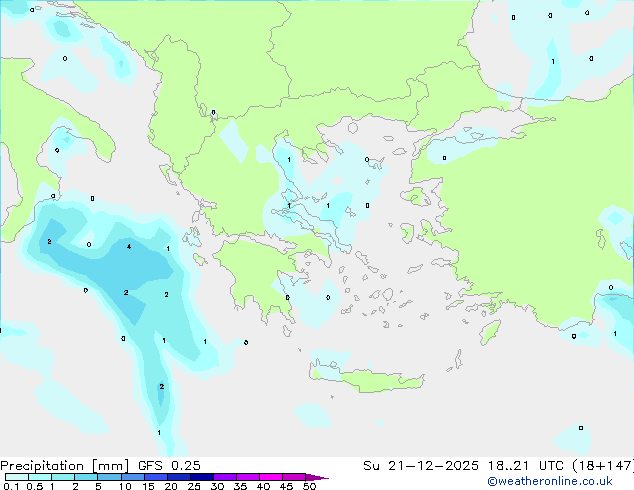Click the 40–45 mm magenta legend swatch
The height and width of the screenshot is (490, 634).
tap(271, 477)
